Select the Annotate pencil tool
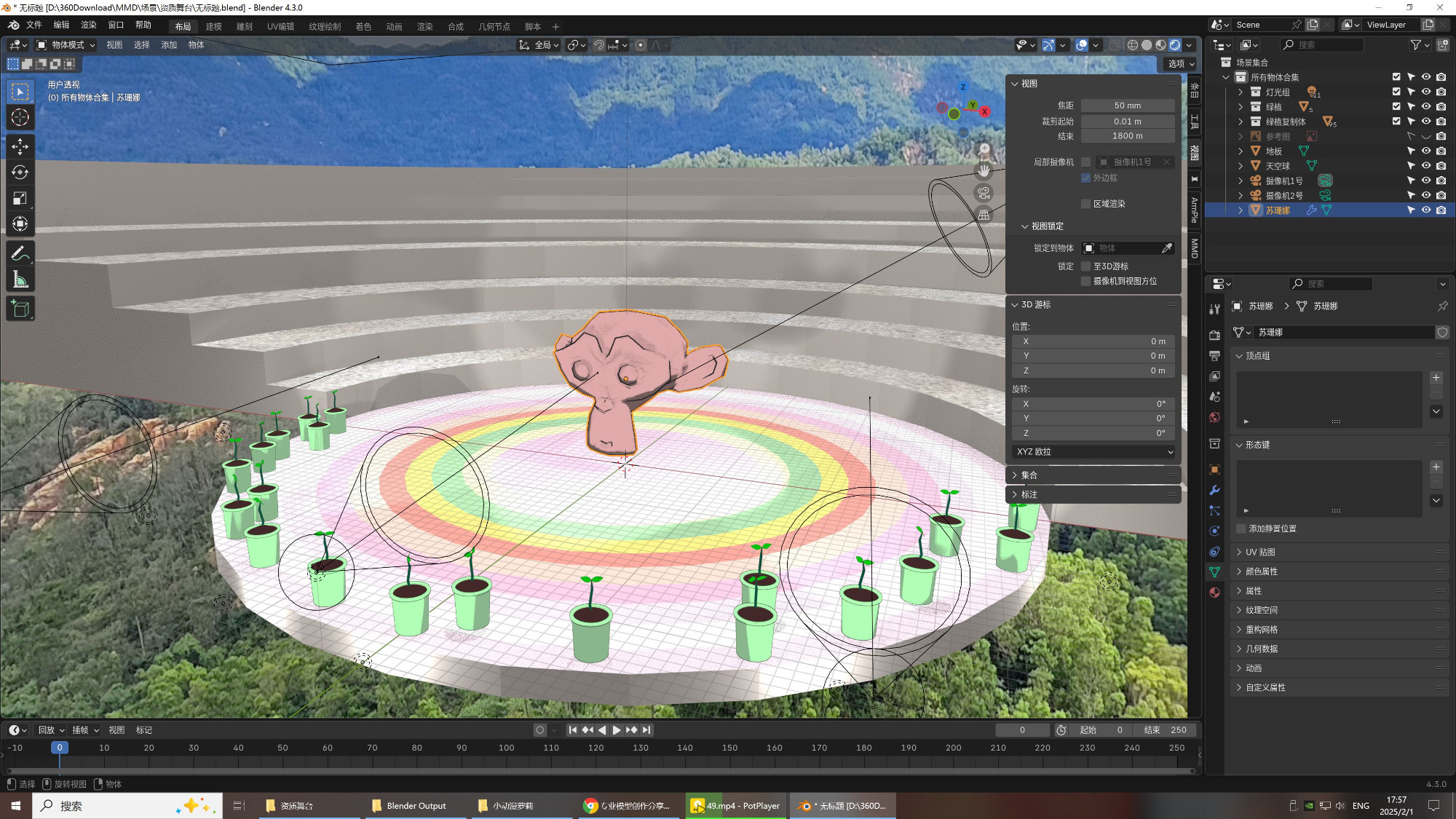The image size is (1456, 819). tap(20, 253)
